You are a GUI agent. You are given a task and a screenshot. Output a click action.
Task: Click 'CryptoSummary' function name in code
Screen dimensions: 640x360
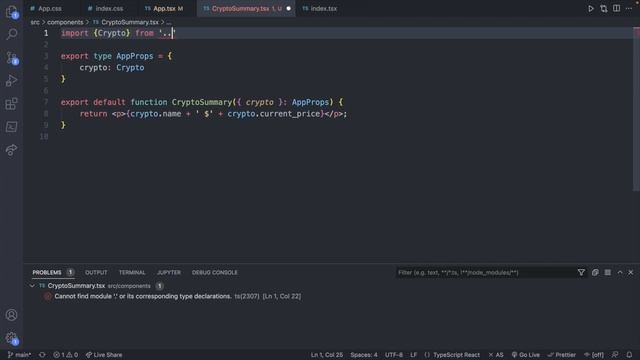click(x=202, y=102)
